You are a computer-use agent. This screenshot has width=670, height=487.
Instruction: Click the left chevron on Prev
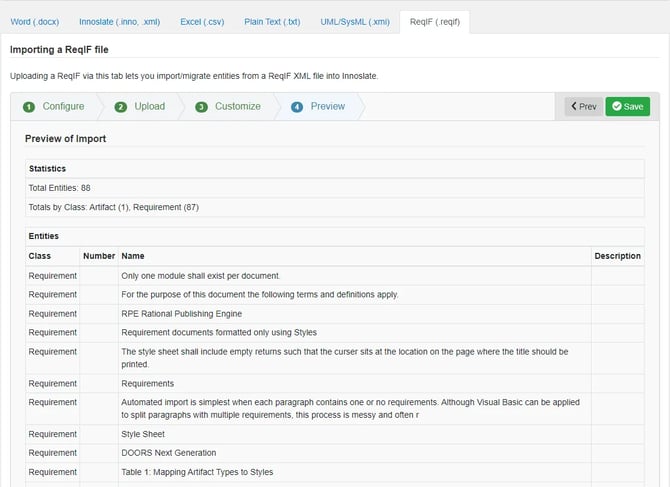click(x=574, y=106)
